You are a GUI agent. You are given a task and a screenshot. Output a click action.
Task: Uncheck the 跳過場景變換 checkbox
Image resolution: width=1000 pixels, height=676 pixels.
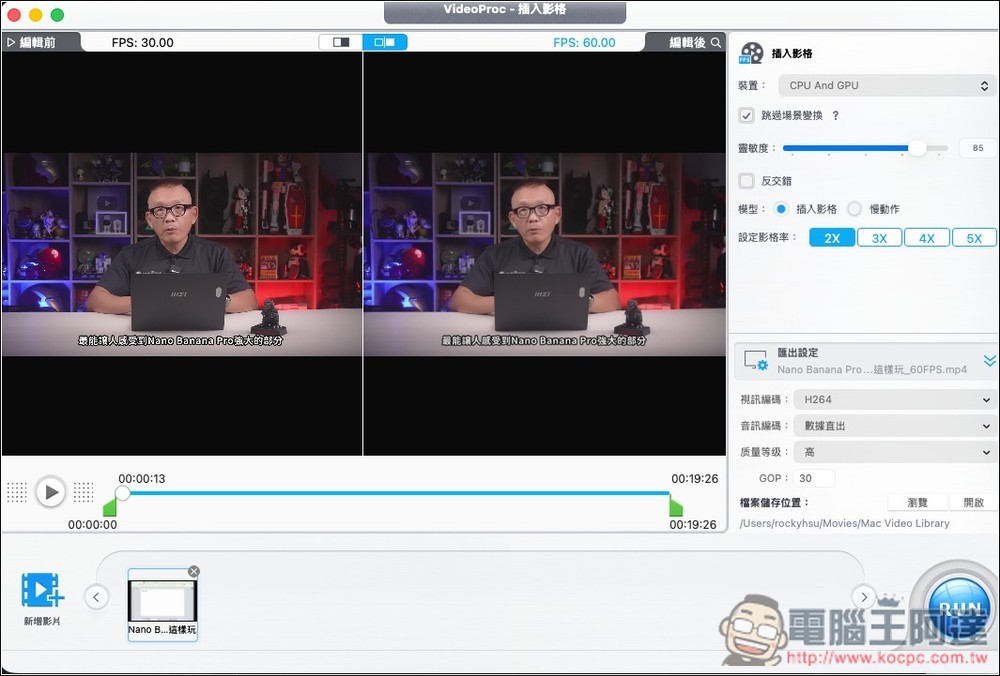tap(746, 114)
